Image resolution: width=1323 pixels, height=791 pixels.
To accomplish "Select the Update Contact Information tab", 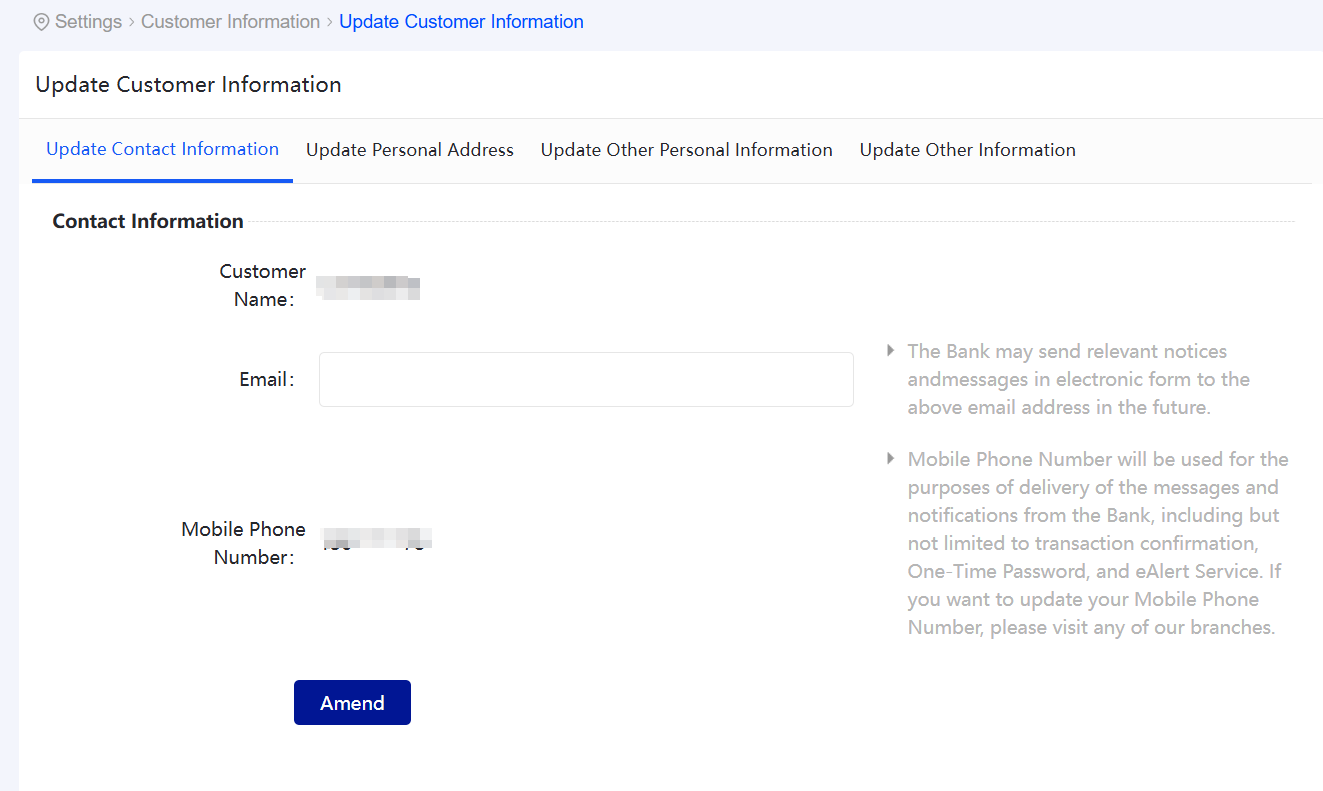I will click(x=162, y=150).
